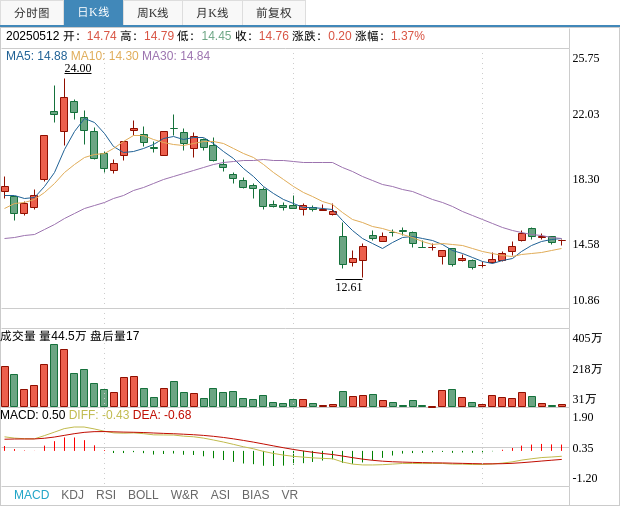The image size is (620, 506).
Task: Click the 前复权 adjustment option
Action: (x=274, y=13)
